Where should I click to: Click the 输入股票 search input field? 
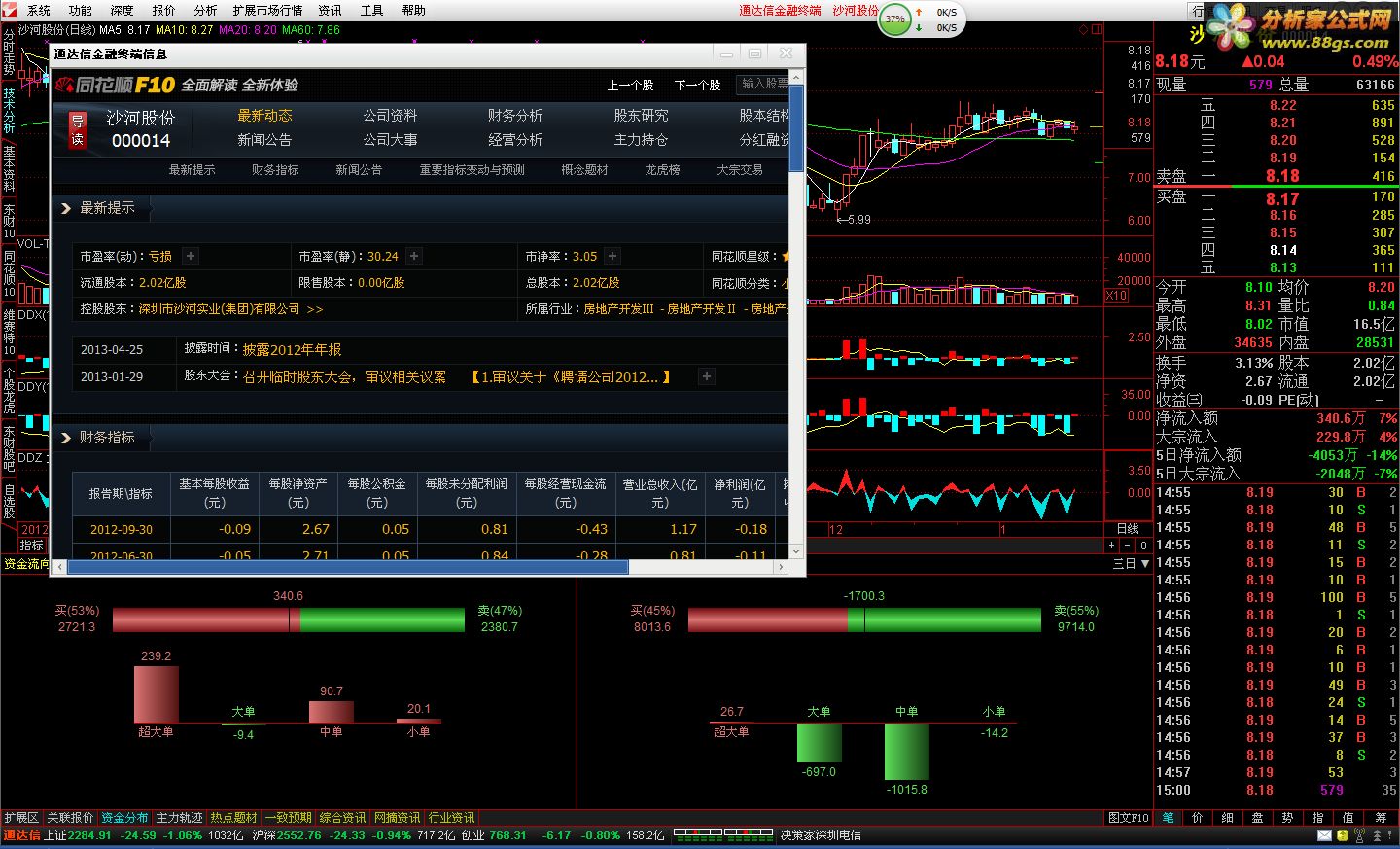pos(763,85)
